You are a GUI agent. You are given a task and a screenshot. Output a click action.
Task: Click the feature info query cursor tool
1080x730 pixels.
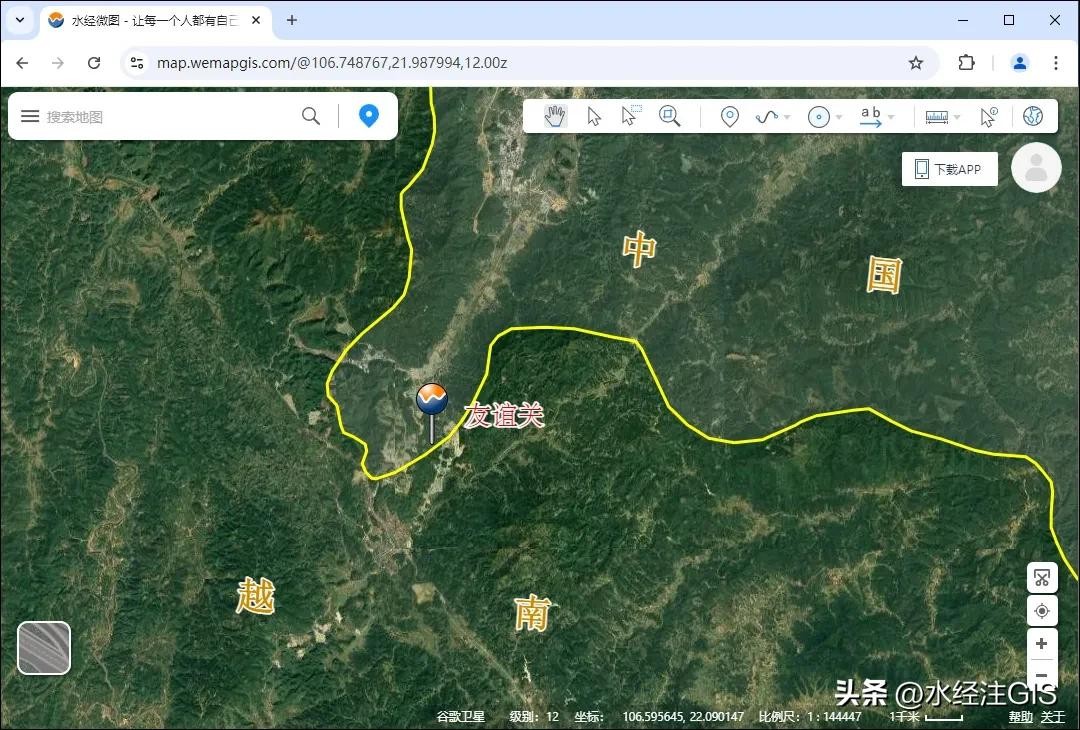pos(988,117)
